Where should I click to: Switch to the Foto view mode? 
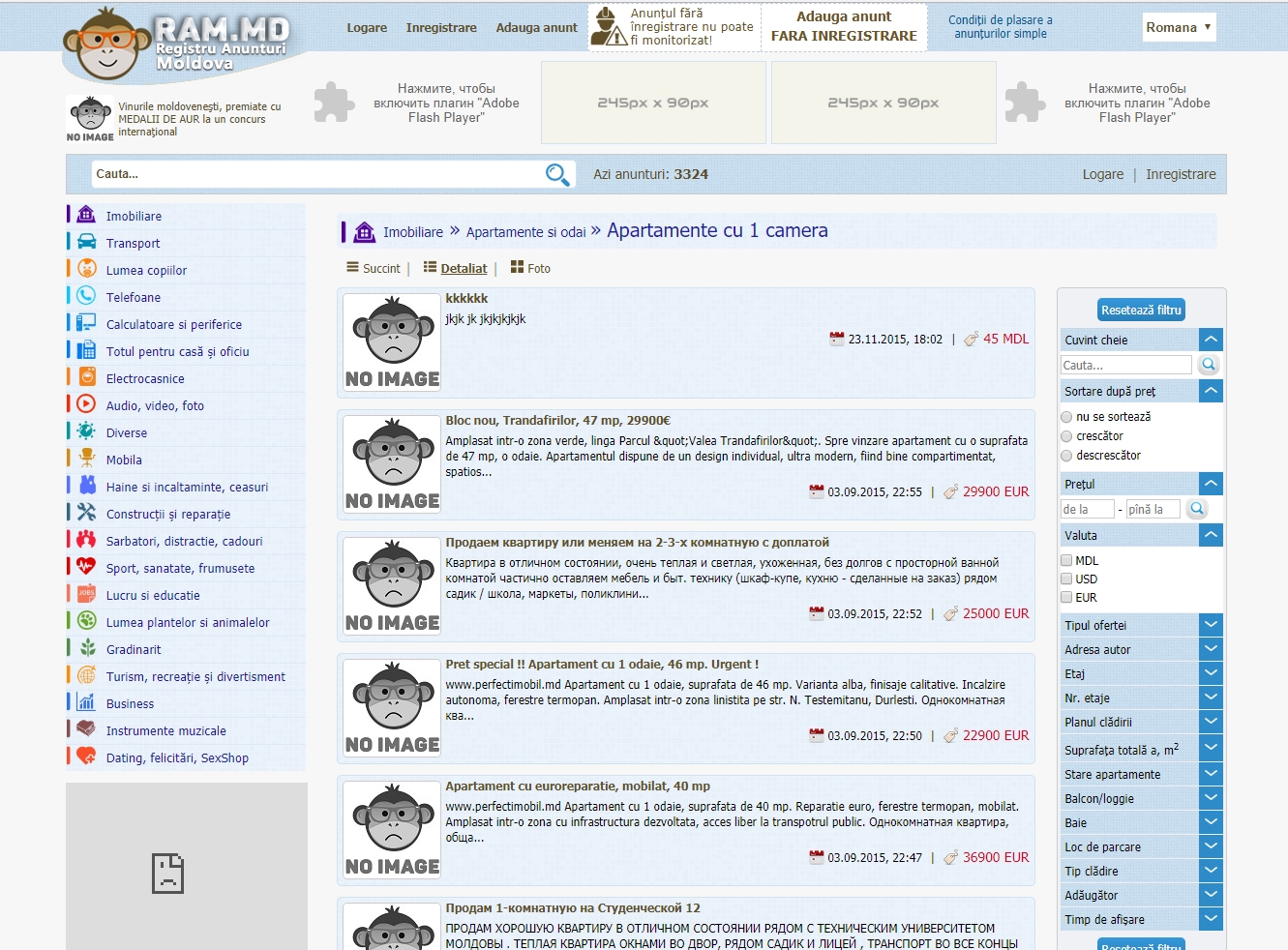coord(530,268)
